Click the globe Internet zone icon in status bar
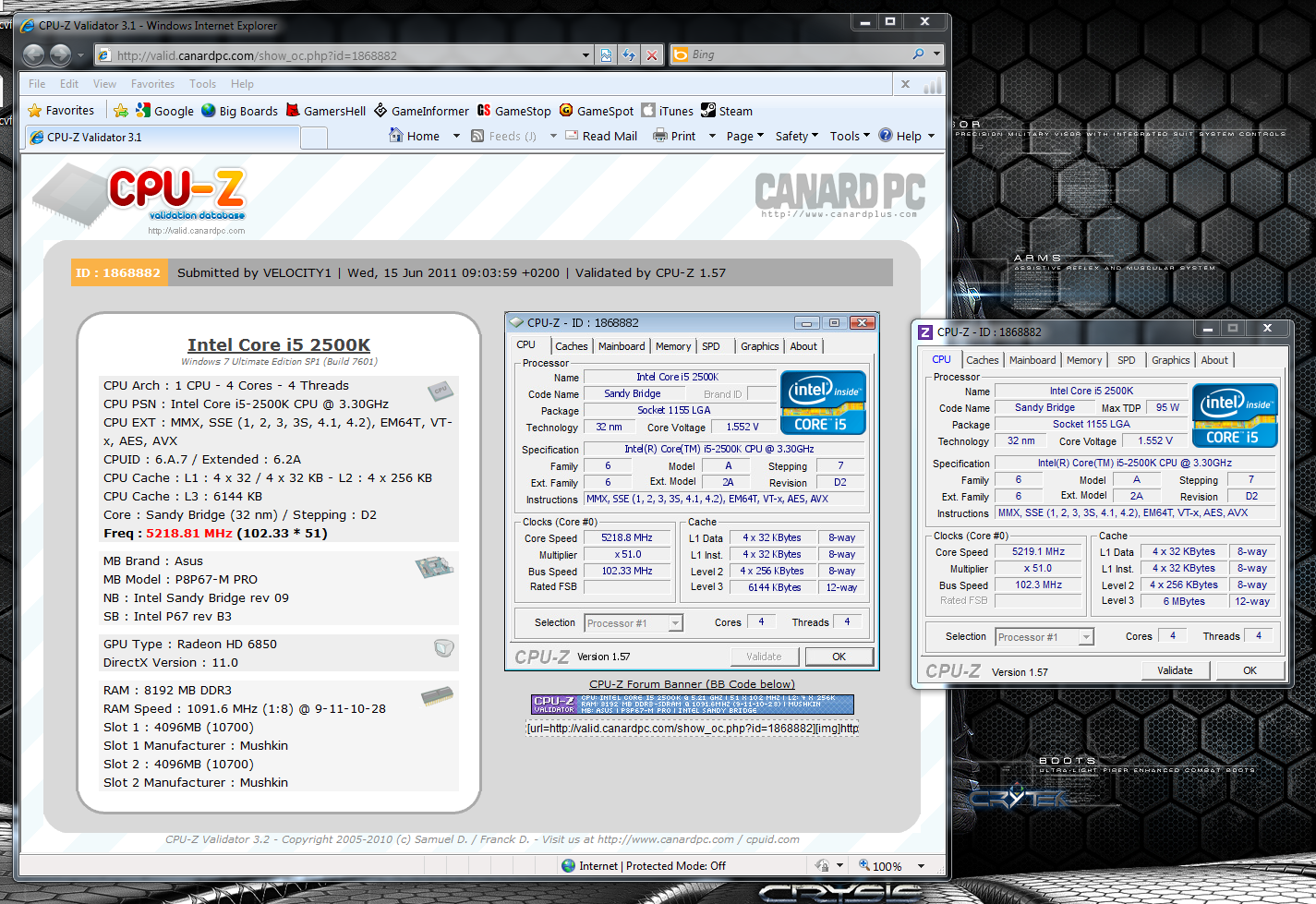Image resolution: width=1316 pixels, height=904 pixels. [568, 866]
